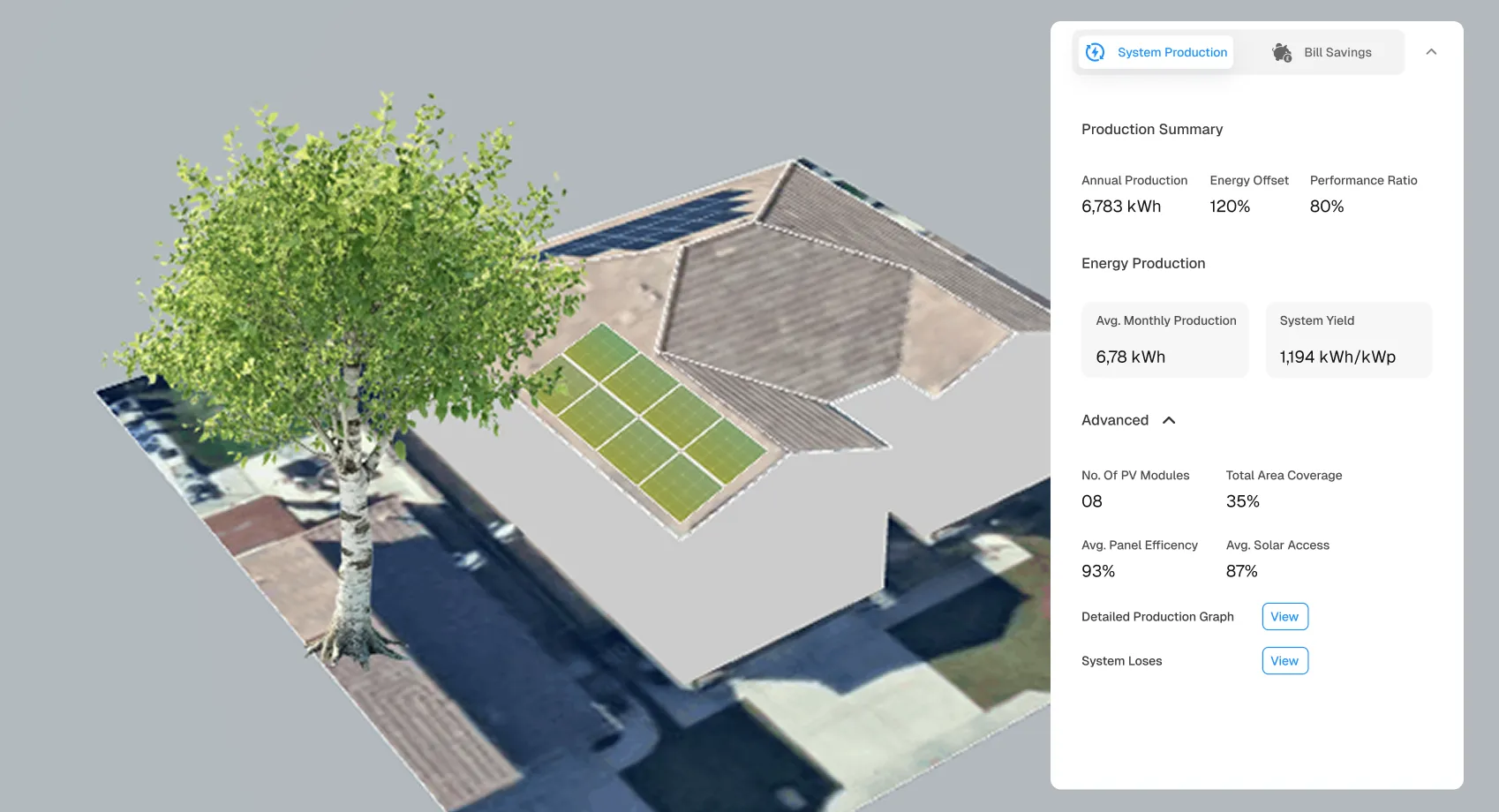
Task: Collapse the panel using the top chevron
Action: (1431, 52)
